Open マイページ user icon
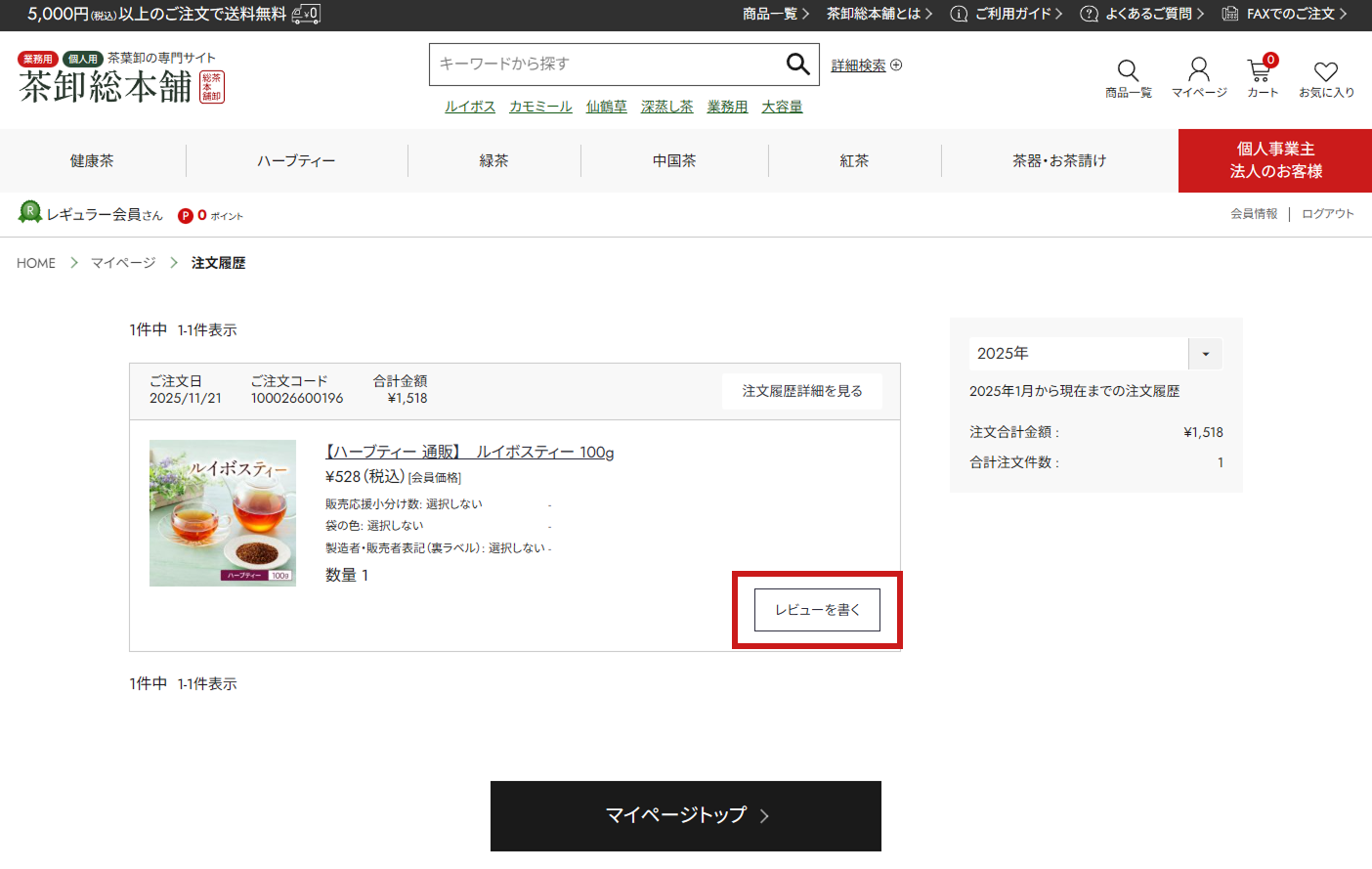The image size is (1372, 869). [1198, 70]
